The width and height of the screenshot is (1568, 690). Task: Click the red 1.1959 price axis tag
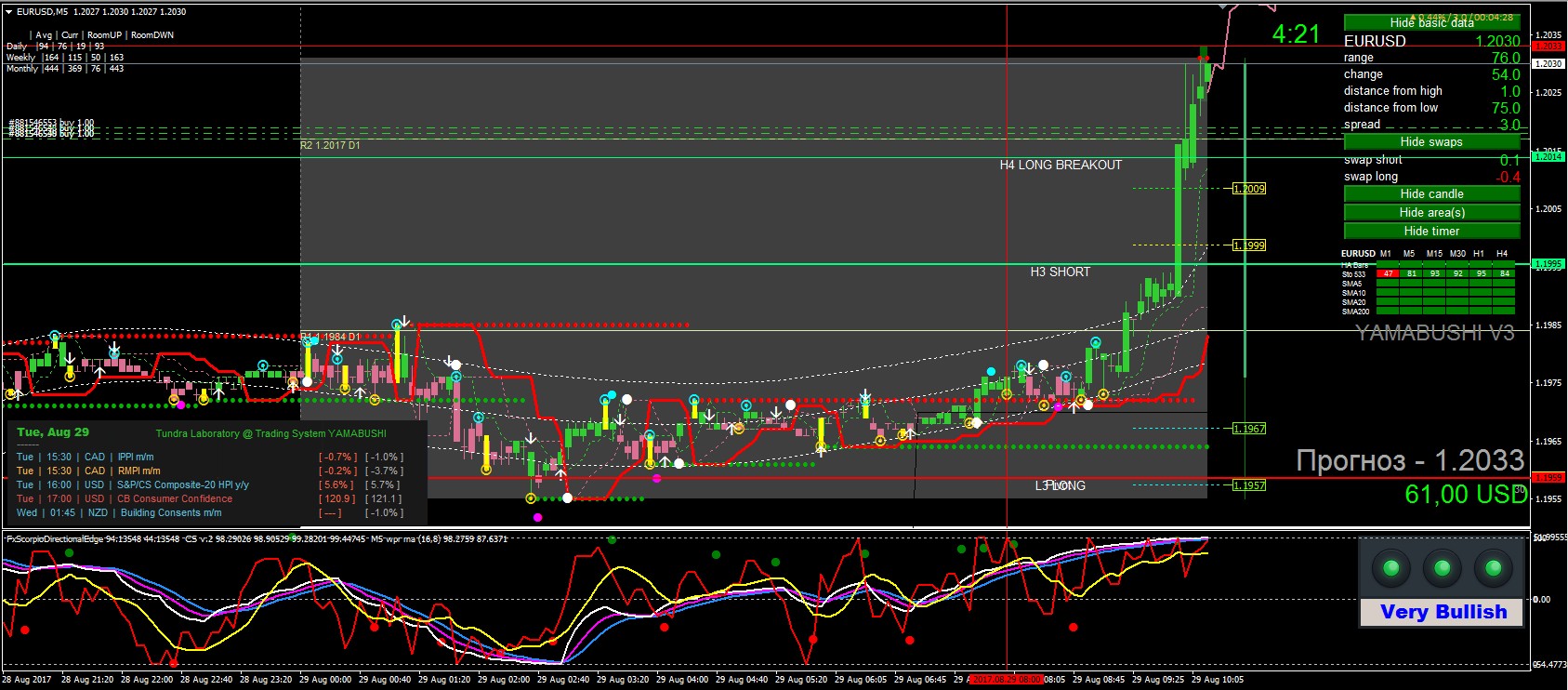pyautogui.click(x=1548, y=478)
